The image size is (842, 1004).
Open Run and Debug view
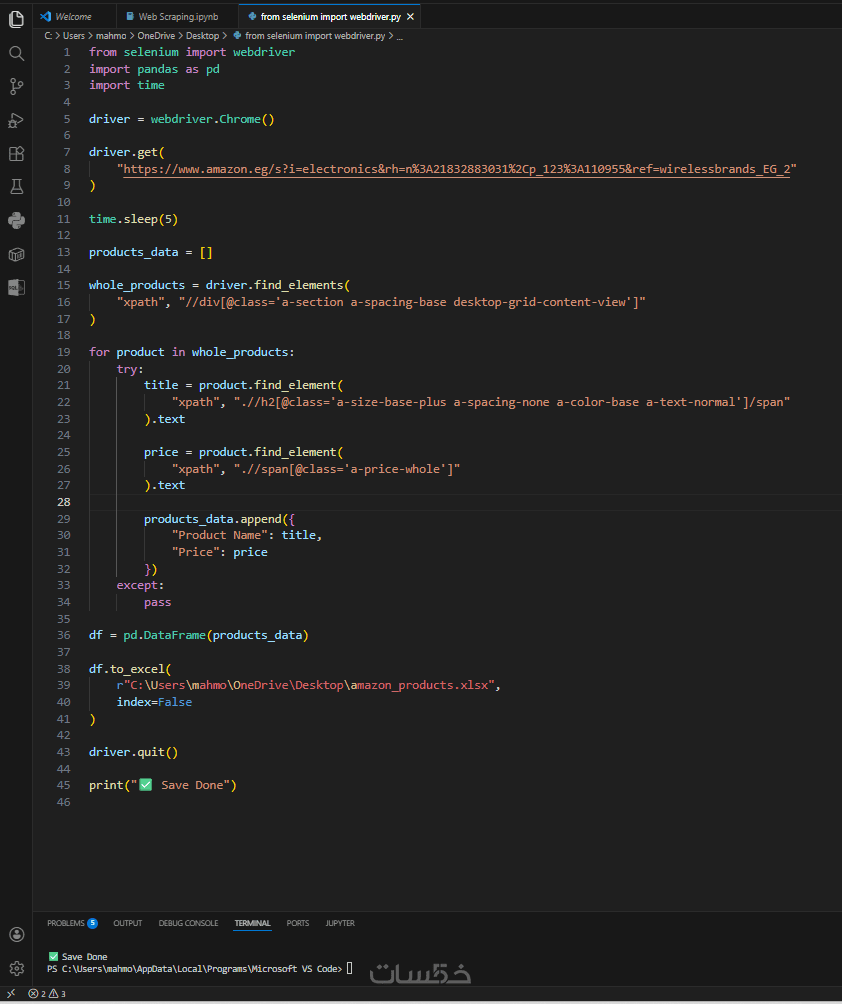click(16, 120)
